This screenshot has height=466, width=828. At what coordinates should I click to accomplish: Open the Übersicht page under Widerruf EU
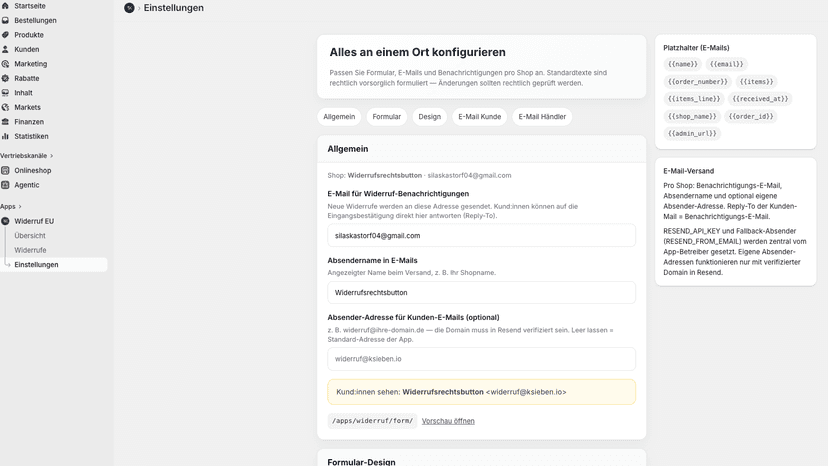click(30, 236)
